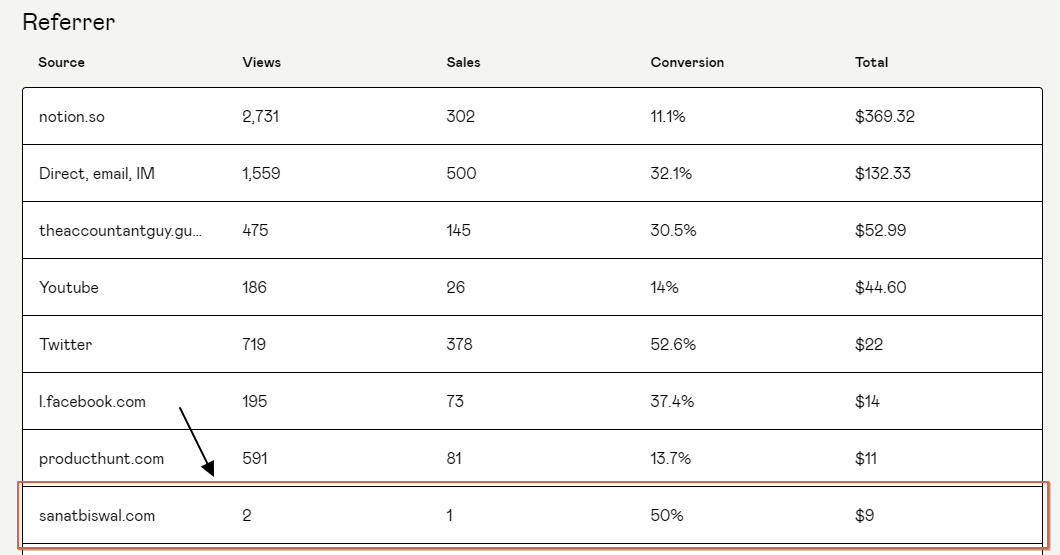Screen dimensions: 1060x555
Task: Click the $9 total for sanatbiswal.com
Action: tap(864, 515)
